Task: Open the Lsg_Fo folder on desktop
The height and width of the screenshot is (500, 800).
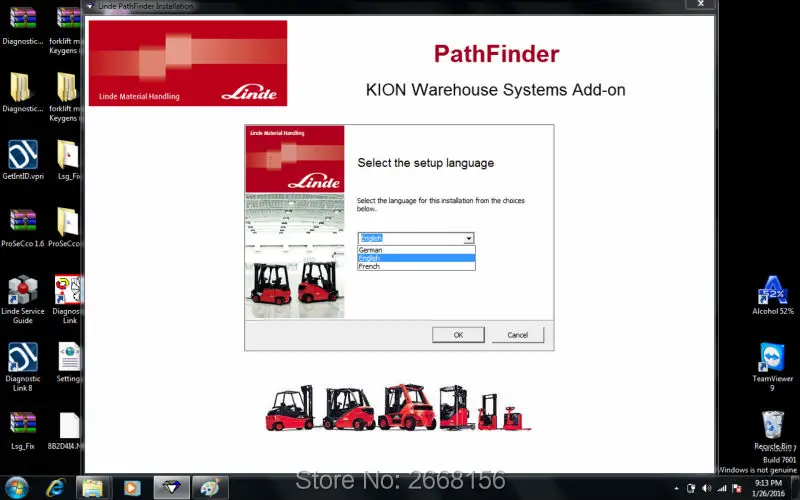Action: [x=68, y=160]
